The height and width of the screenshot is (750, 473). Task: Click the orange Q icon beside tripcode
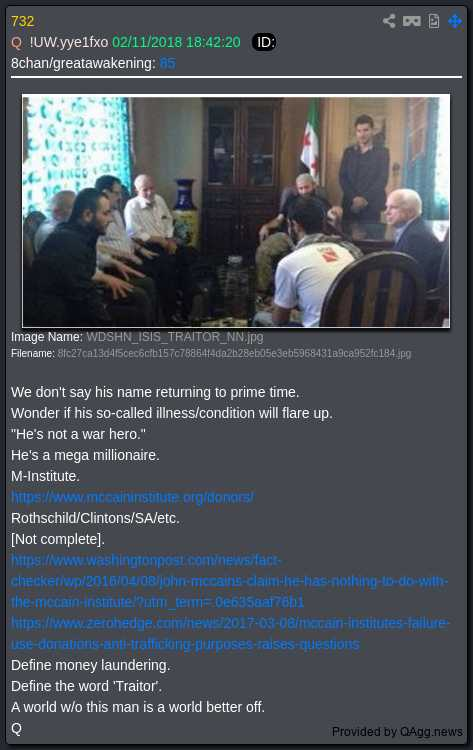pyautogui.click(x=16, y=43)
